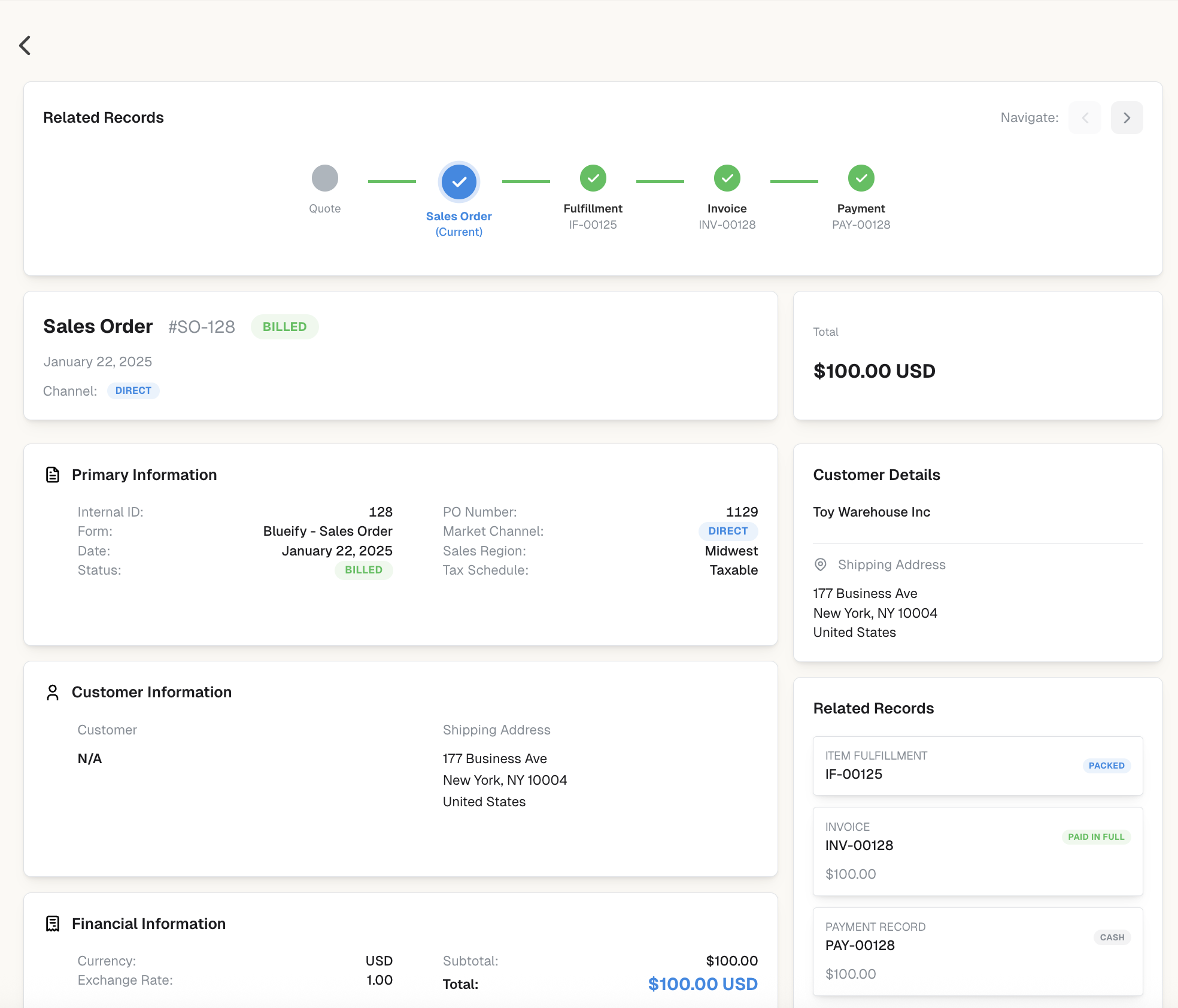Select the gray Quote step circle
The image size is (1178, 1008).
325,178
